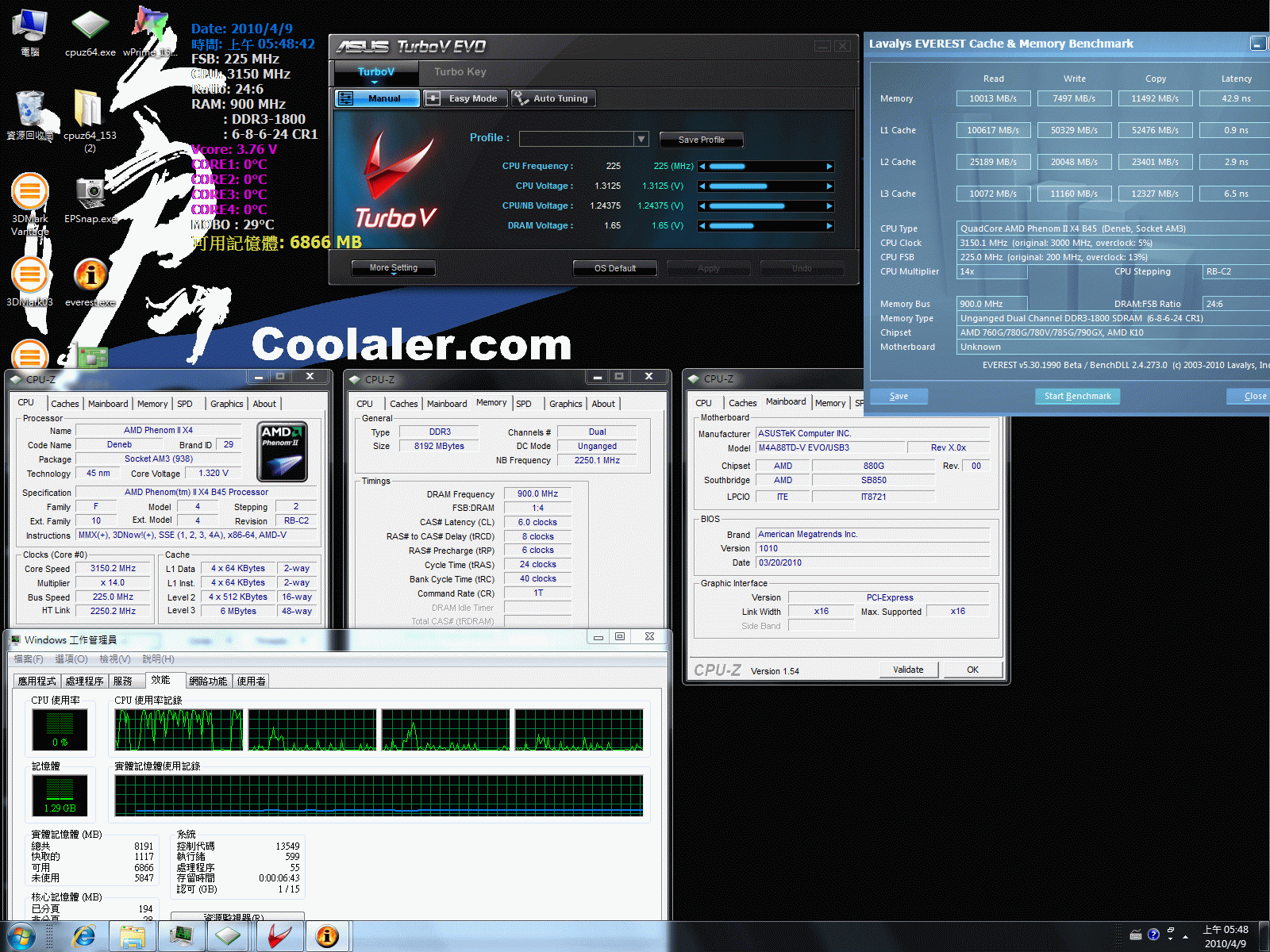This screenshot has height=952, width=1270.
Task: Open wPrime desktop shortcut
Action: pos(148,33)
